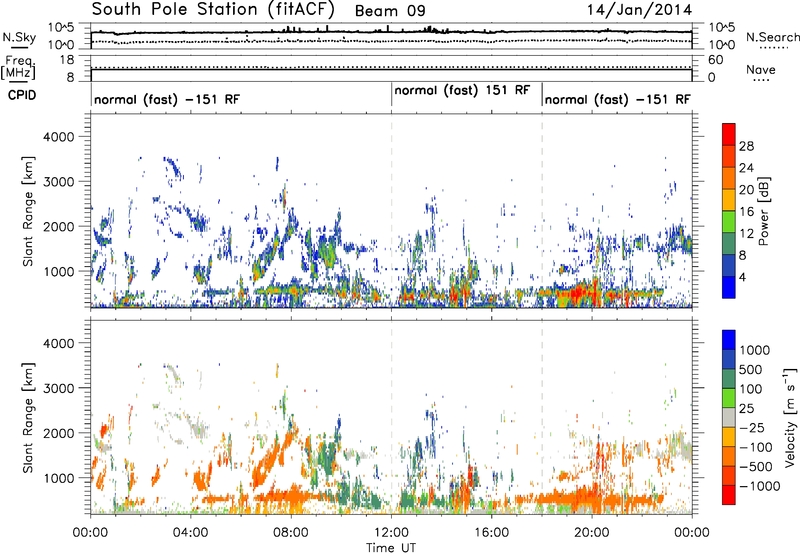This screenshot has width=800, height=554.
Task: Click the "Freq. [MHz]" axis label
Action: click(x=18, y=68)
